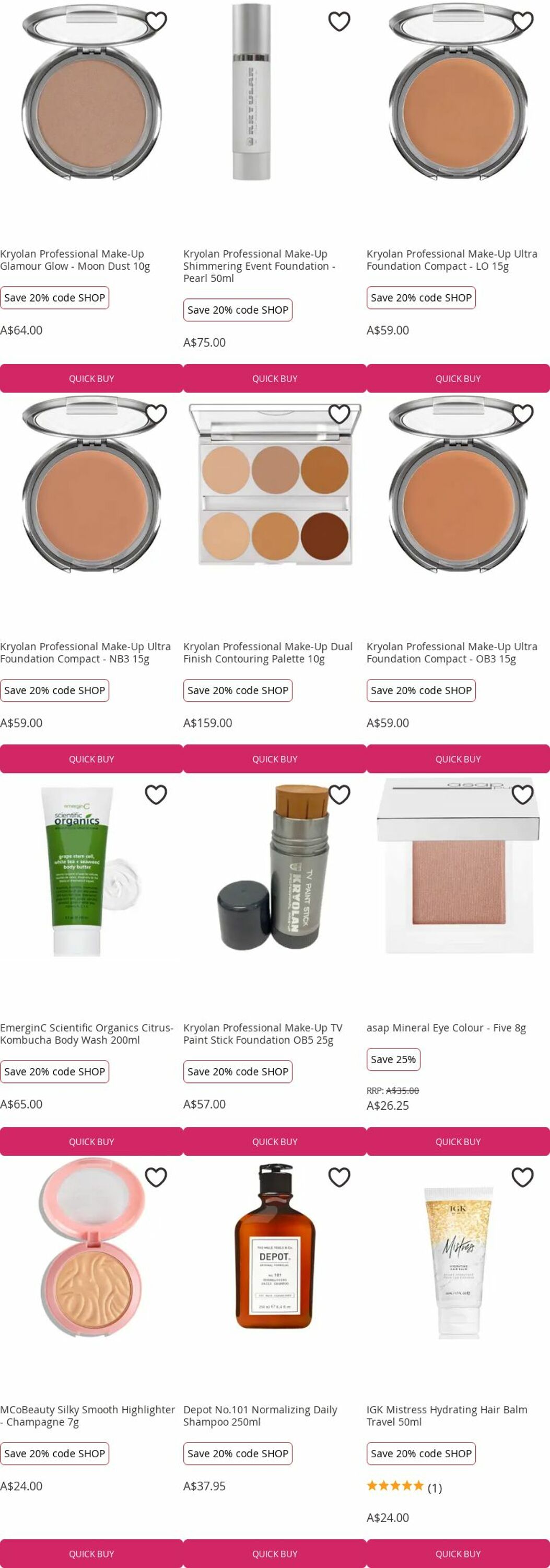Favorite Depot No.101 Shampoo with heart
This screenshot has width=550, height=1568.
point(339,1177)
